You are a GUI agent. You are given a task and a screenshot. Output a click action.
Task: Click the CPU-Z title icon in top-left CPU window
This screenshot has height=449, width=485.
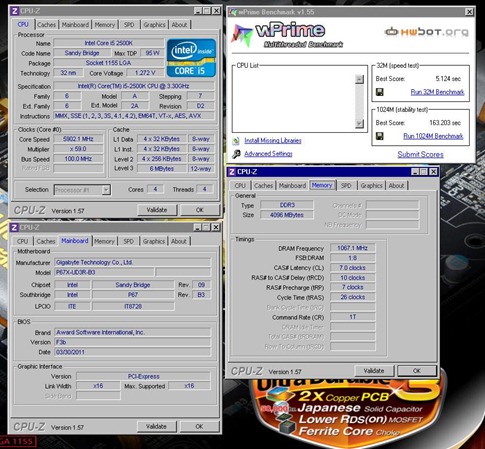[x=14, y=11]
